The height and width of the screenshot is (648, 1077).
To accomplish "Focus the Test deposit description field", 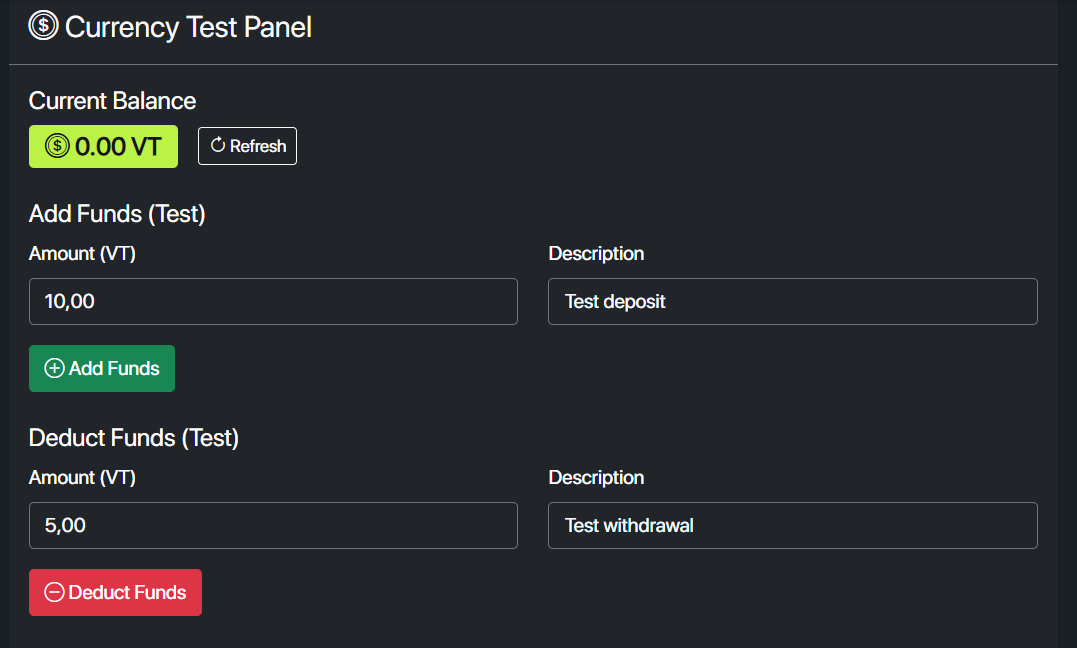I will point(792,301).
